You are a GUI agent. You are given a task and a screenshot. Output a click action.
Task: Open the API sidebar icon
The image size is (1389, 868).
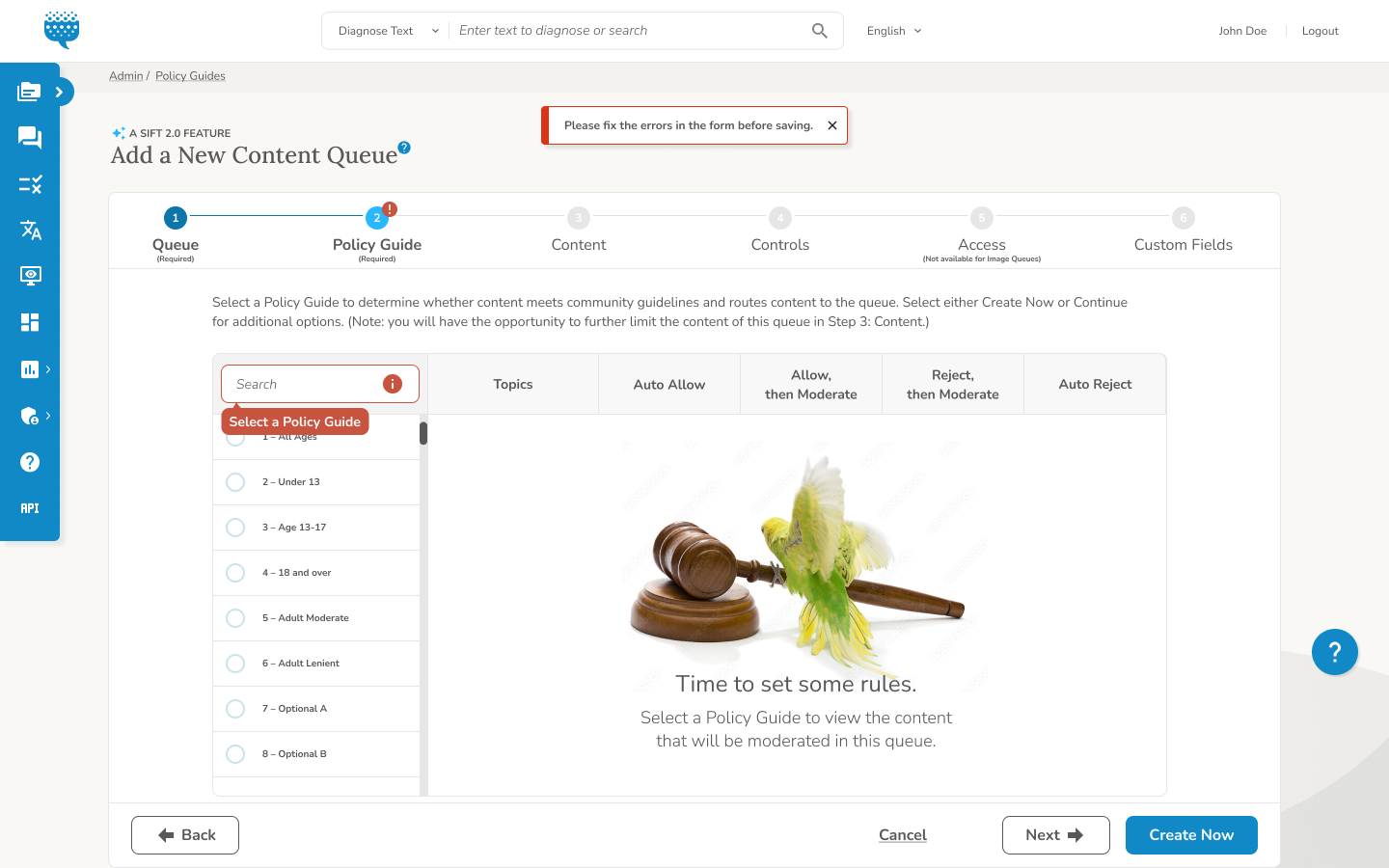(30, 508)
